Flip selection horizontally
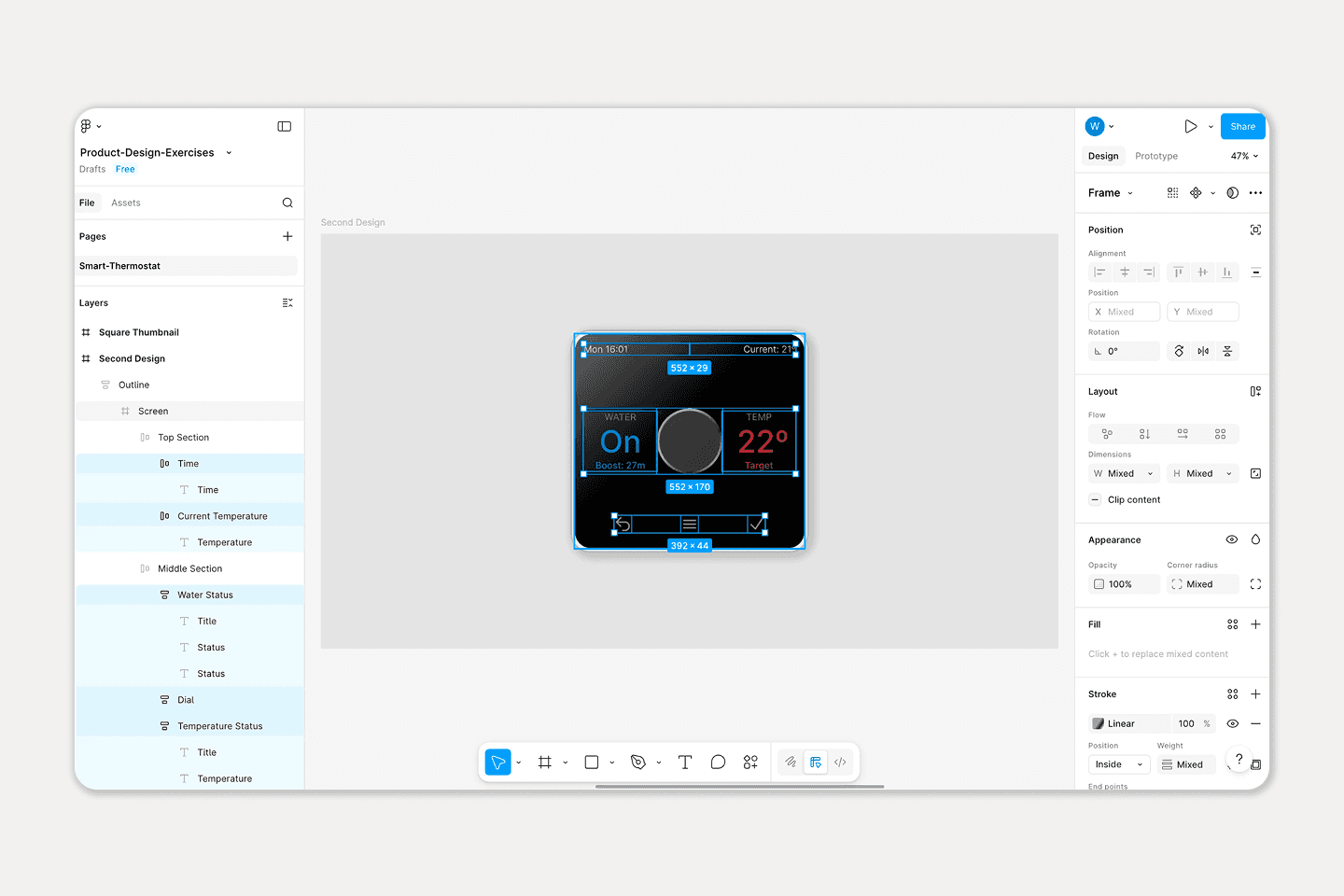This screenshot has height=896, width=1344. click(1203, 351)
